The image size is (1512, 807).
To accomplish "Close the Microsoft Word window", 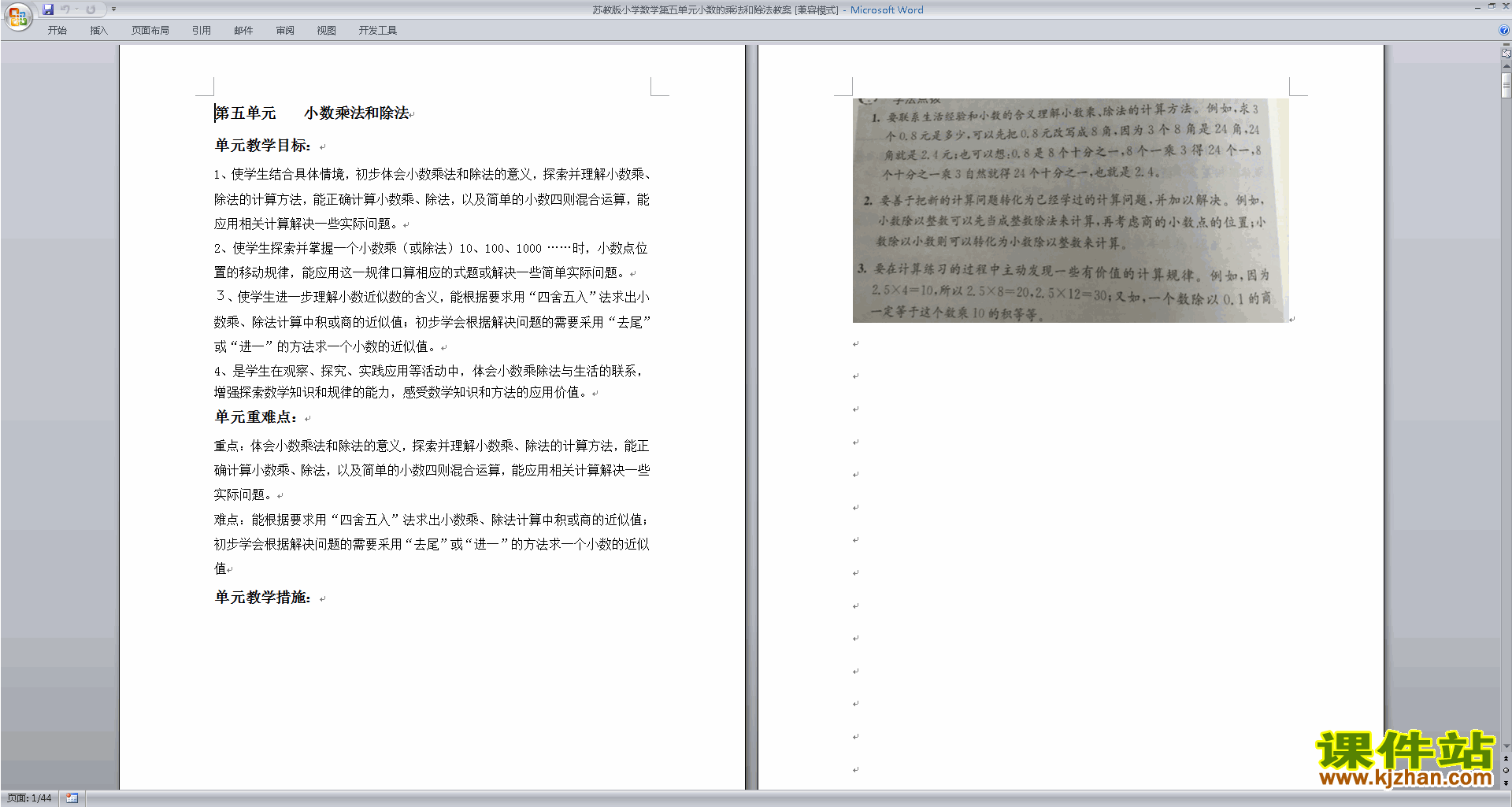I will [x=1506, y=6].
